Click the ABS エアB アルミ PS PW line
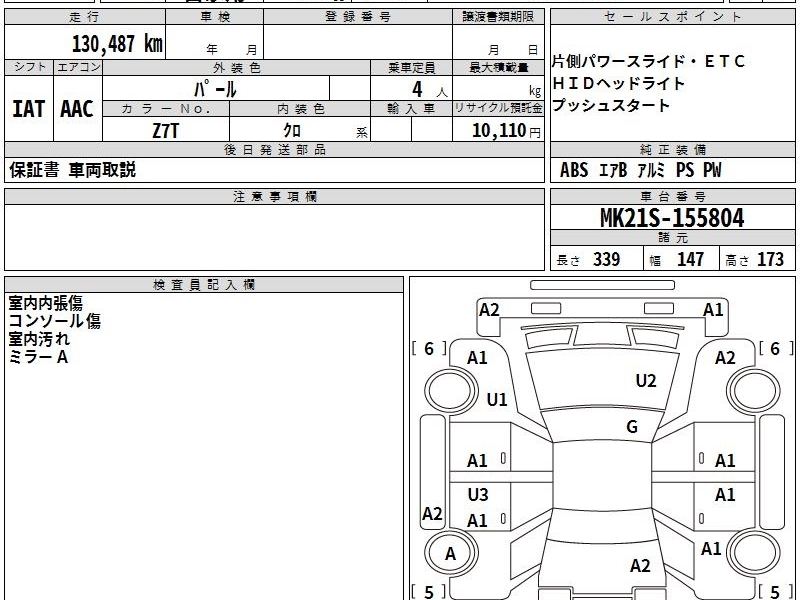This screenshot has height=600, width=800. pyautogui.click(x=641, y=170)
